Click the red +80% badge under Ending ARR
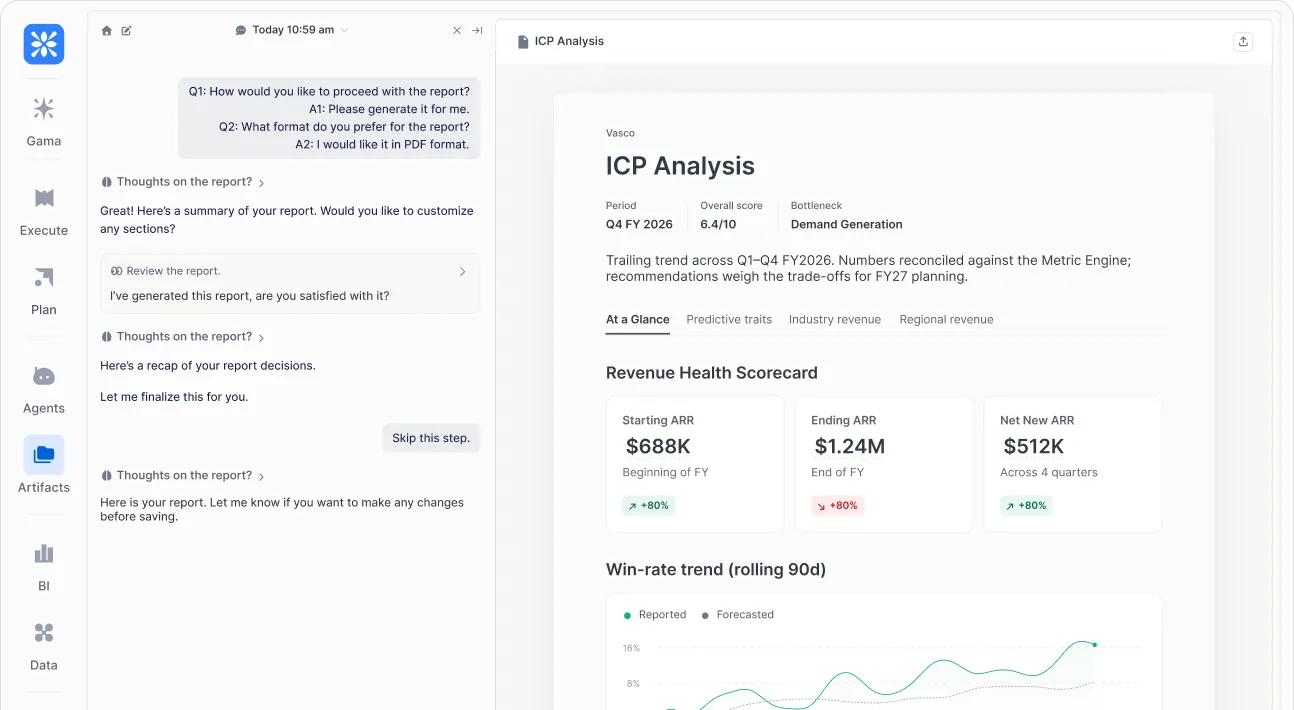The height and width of the screenshot is (710, 1294). click(837, 506)
